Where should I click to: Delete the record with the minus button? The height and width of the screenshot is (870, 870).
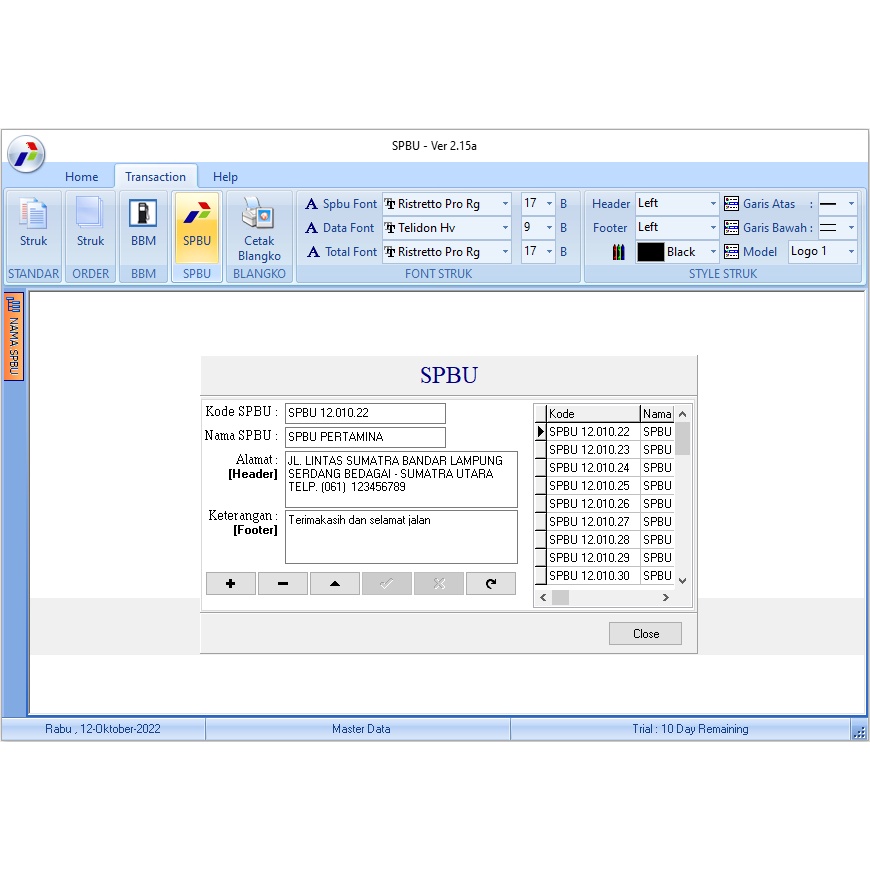pos(283,584)
